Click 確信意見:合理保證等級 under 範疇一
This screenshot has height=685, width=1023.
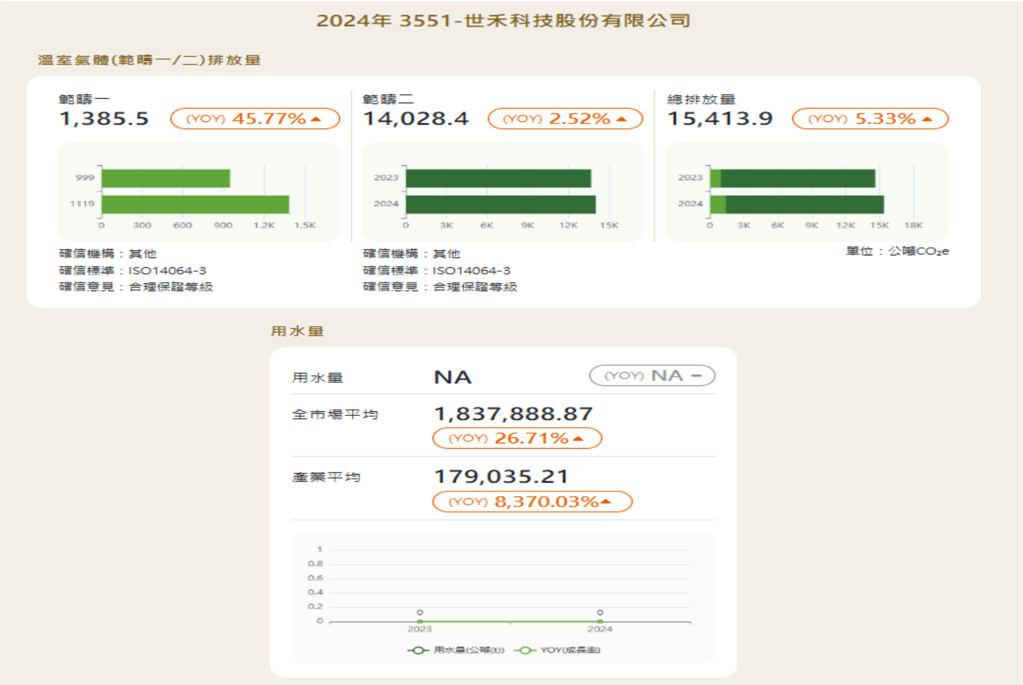tap(136, 286)
